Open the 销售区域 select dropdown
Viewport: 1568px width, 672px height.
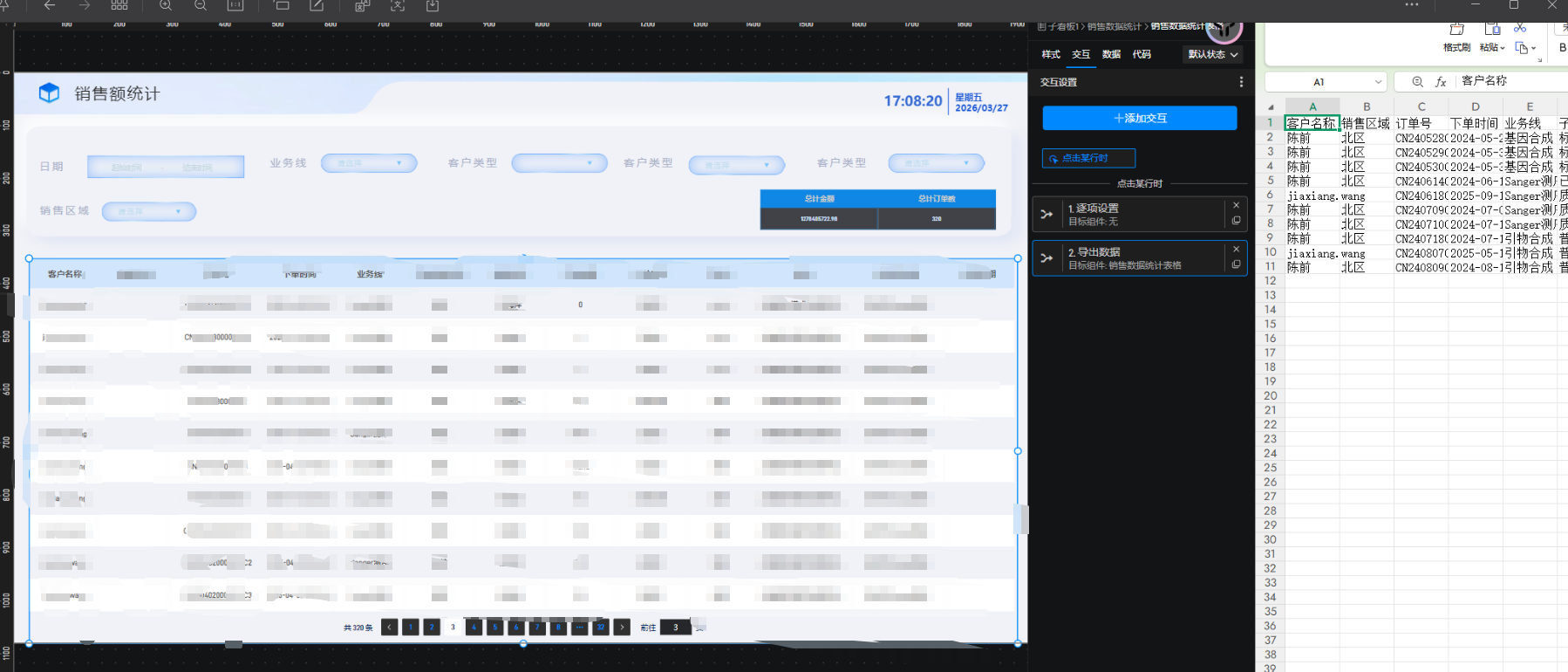[149, 211]
